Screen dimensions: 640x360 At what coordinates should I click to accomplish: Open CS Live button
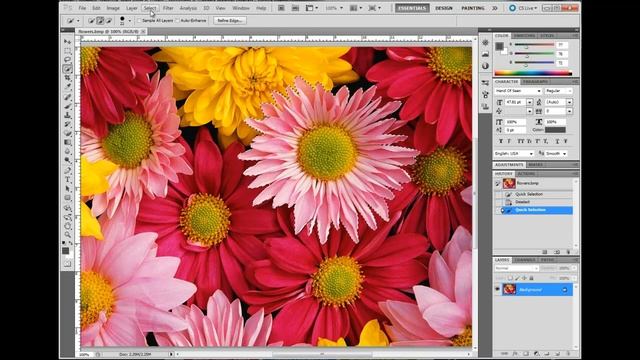(524, 8)
